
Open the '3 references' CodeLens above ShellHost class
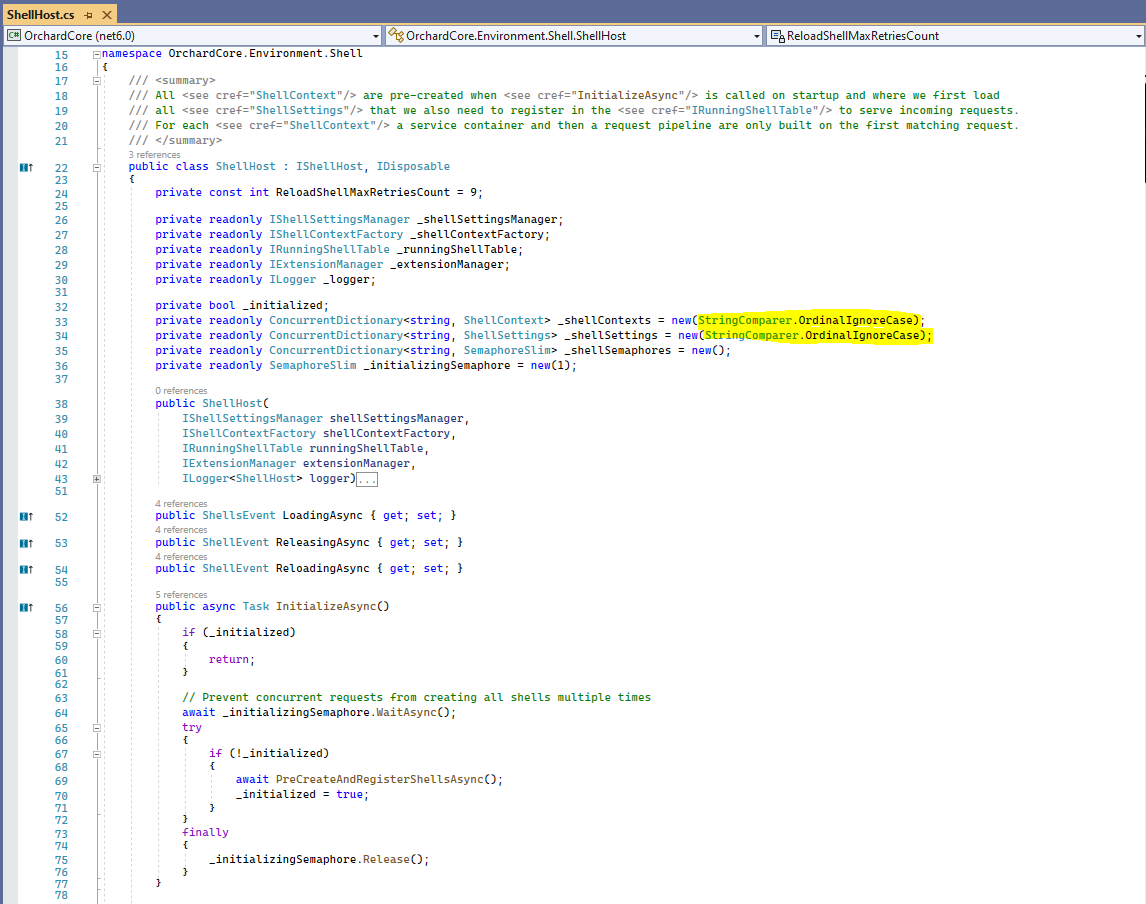(154, 155)
